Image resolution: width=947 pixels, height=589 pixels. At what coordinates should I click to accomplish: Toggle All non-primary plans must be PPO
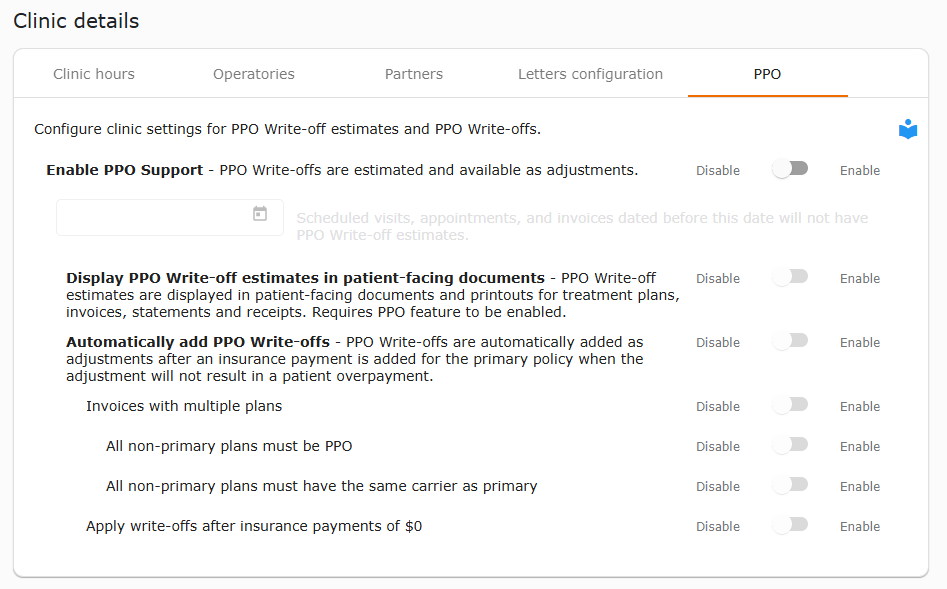tap(790, 445)
